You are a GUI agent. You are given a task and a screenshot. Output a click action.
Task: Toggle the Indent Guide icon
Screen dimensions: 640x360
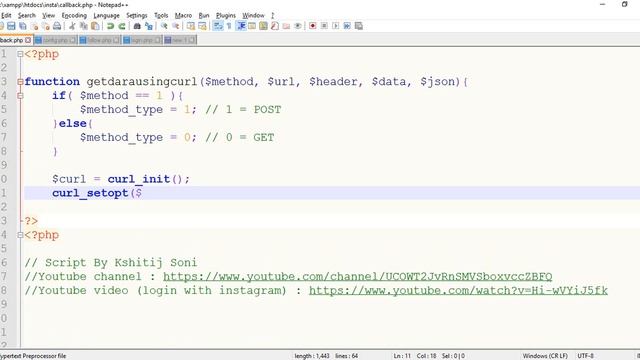click(x=241, y=26)
